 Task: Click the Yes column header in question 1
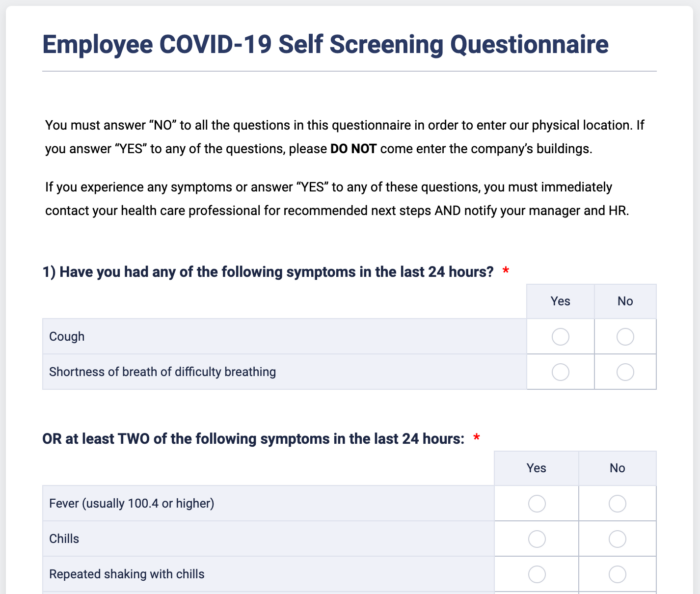pos(560,301)
